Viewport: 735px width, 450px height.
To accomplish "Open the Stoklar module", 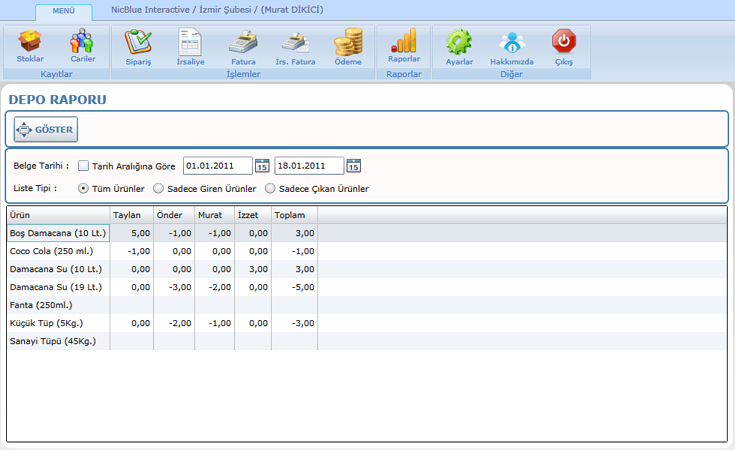I will pyautogui.click(x=30, y=45).
